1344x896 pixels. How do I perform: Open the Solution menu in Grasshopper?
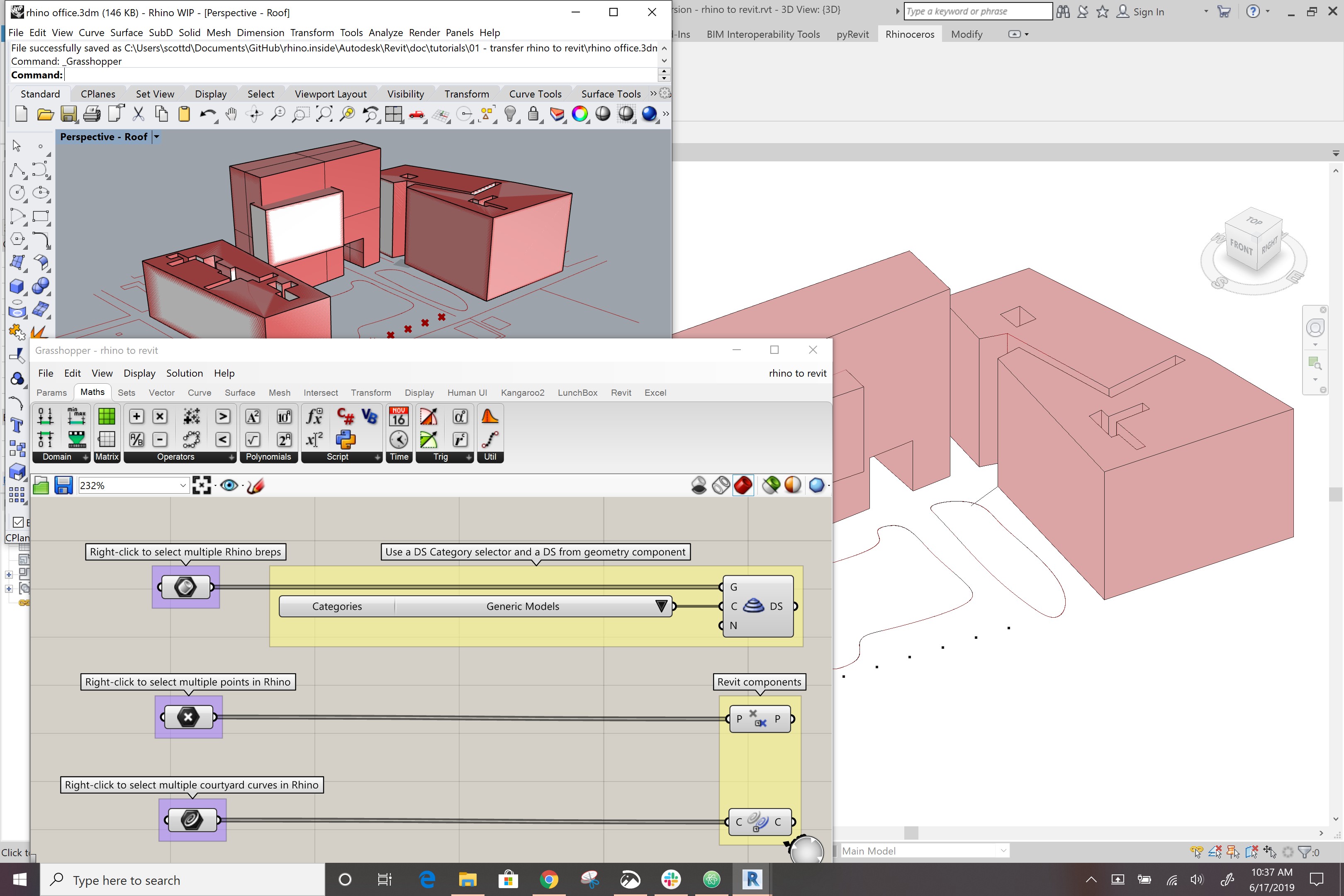point(184,373)
